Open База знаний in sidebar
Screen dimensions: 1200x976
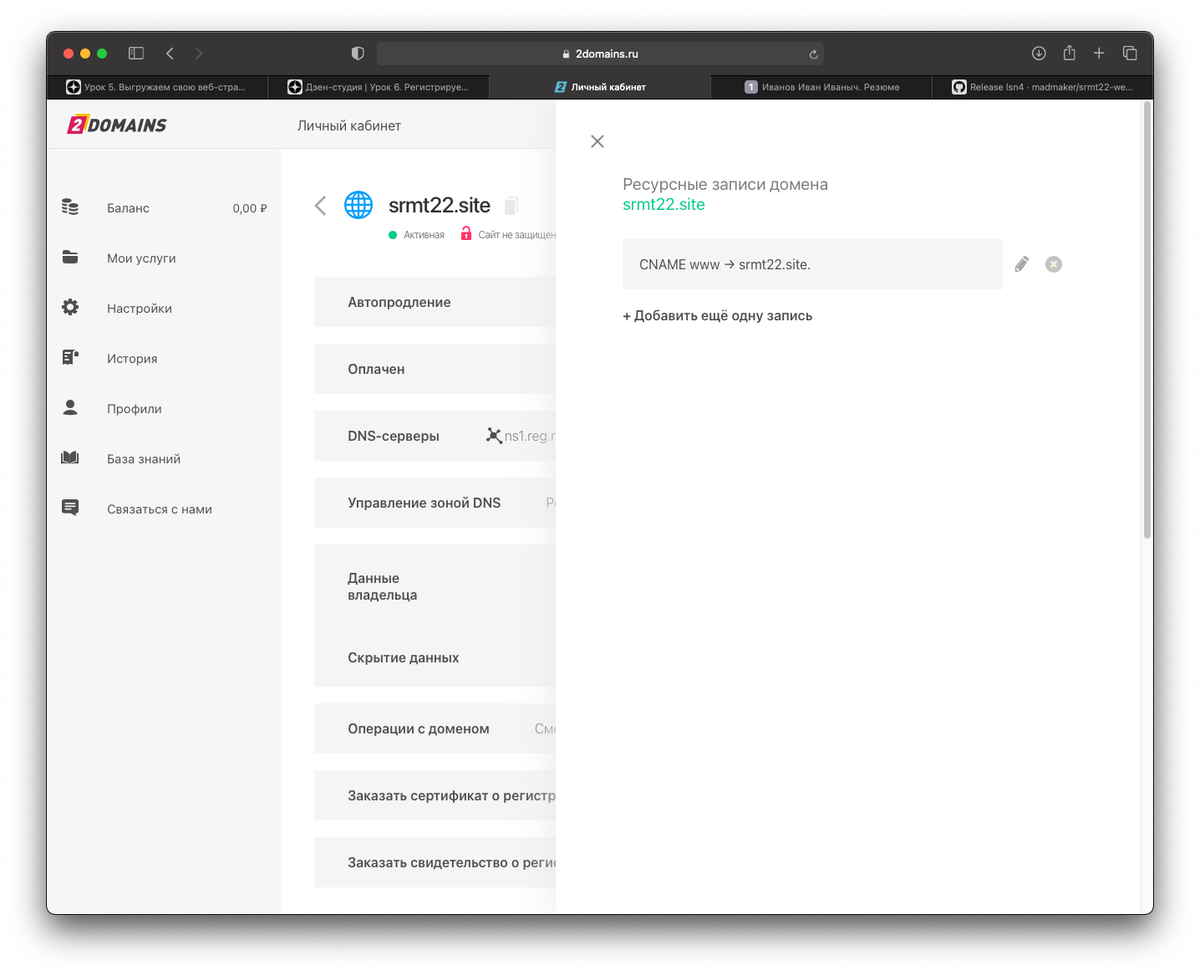point(144,459)
